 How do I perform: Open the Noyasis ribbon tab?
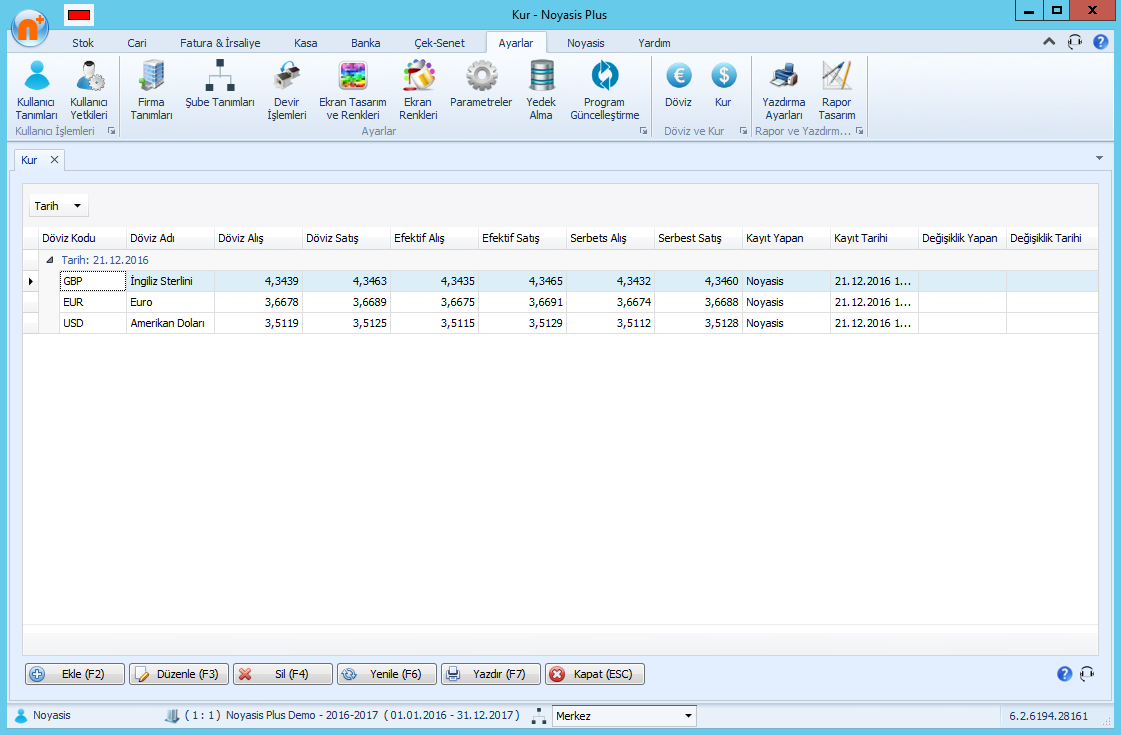pos(586,43)
